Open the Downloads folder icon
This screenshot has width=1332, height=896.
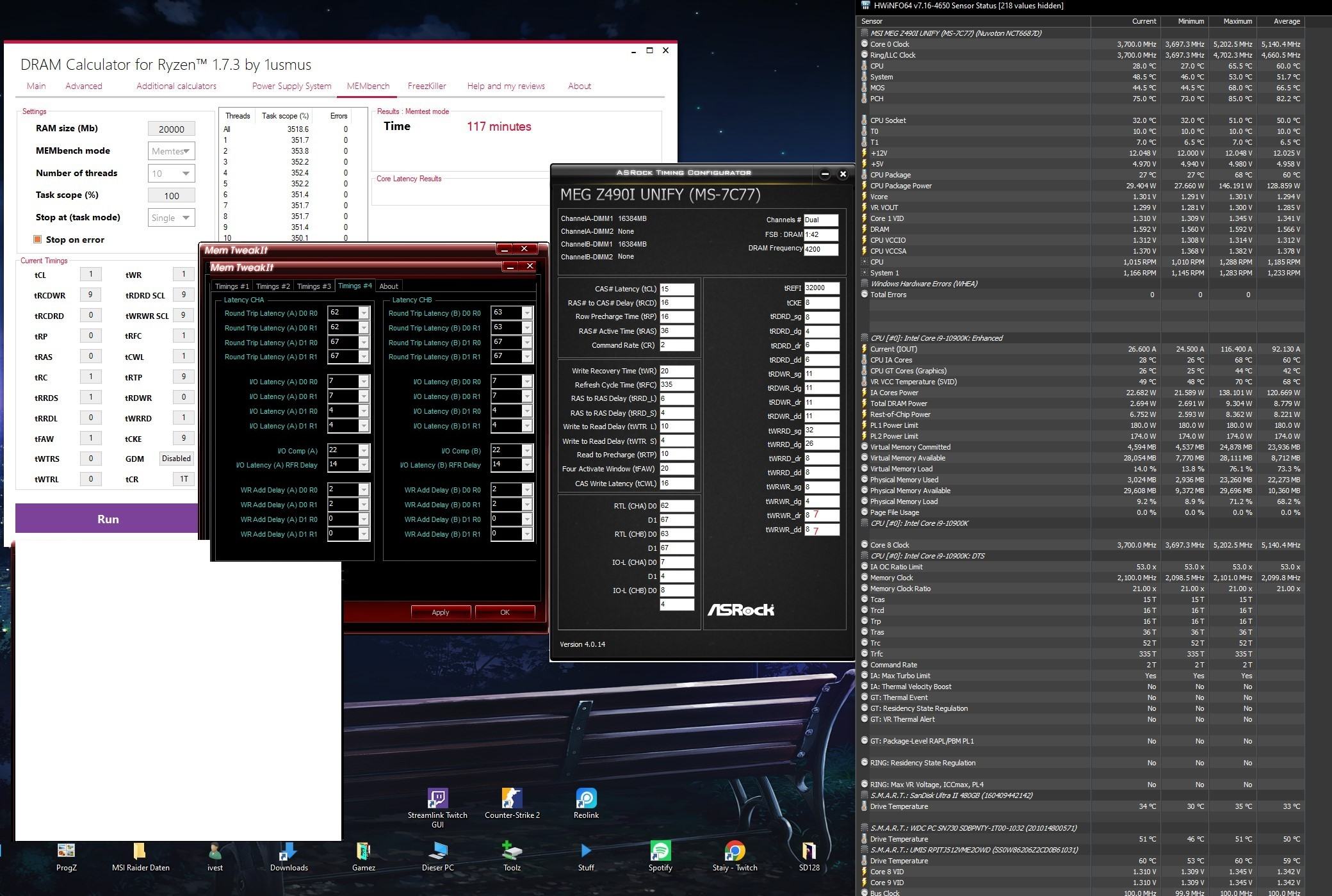(289, 852)
